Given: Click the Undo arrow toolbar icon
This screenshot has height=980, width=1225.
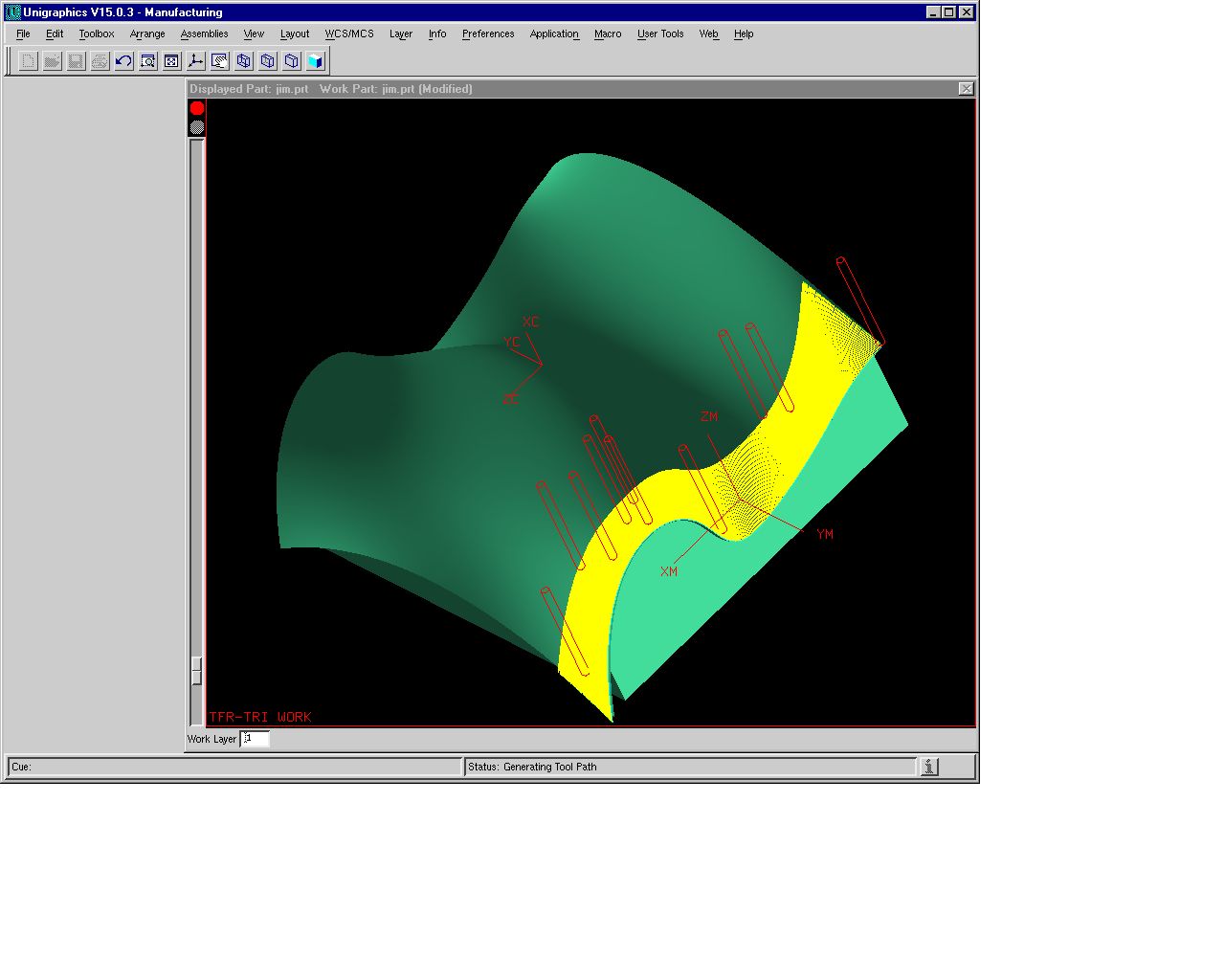Looking at the screenshot, I should click(123, 61).
